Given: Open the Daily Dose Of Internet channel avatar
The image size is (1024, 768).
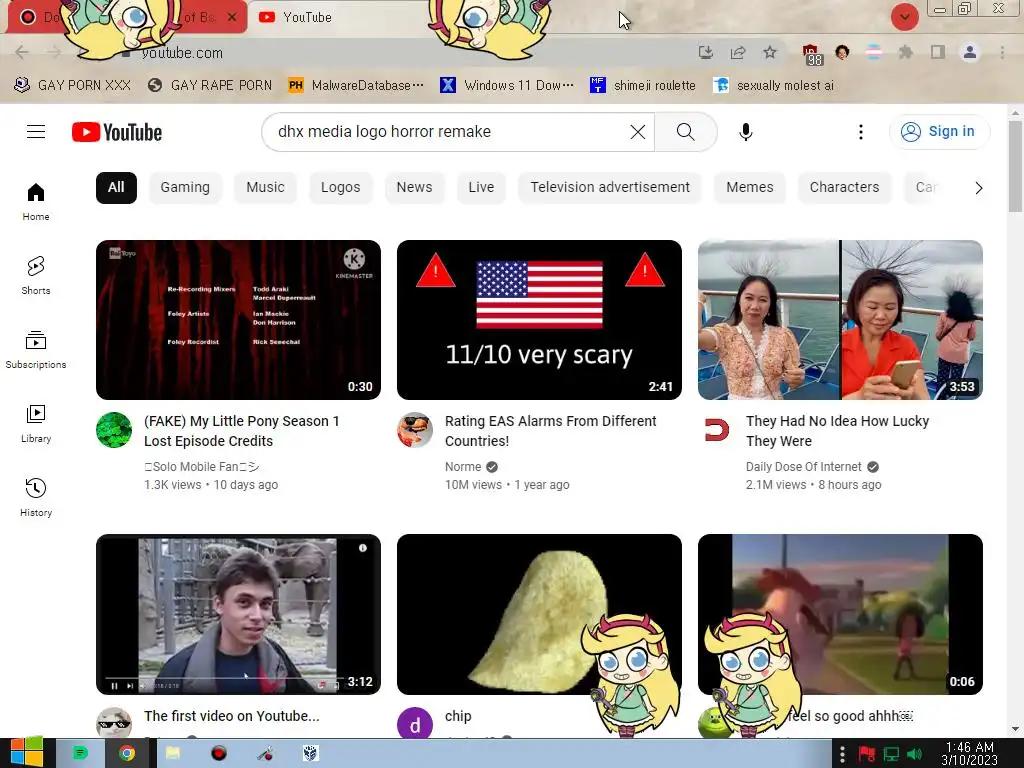Looking at the screenshot, I should 716,430.
